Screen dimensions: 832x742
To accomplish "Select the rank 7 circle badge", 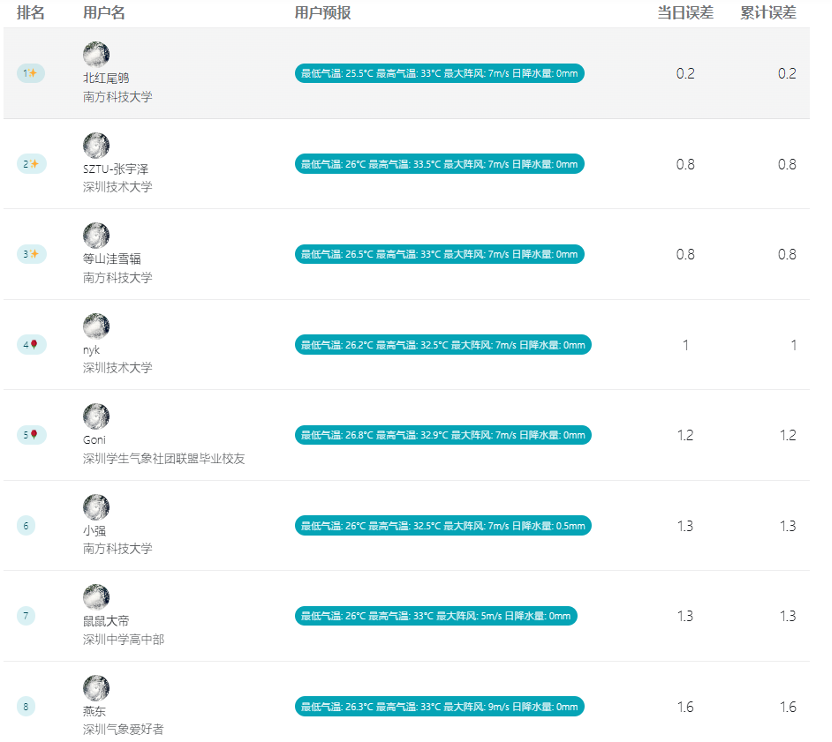I will pos(26,616).
